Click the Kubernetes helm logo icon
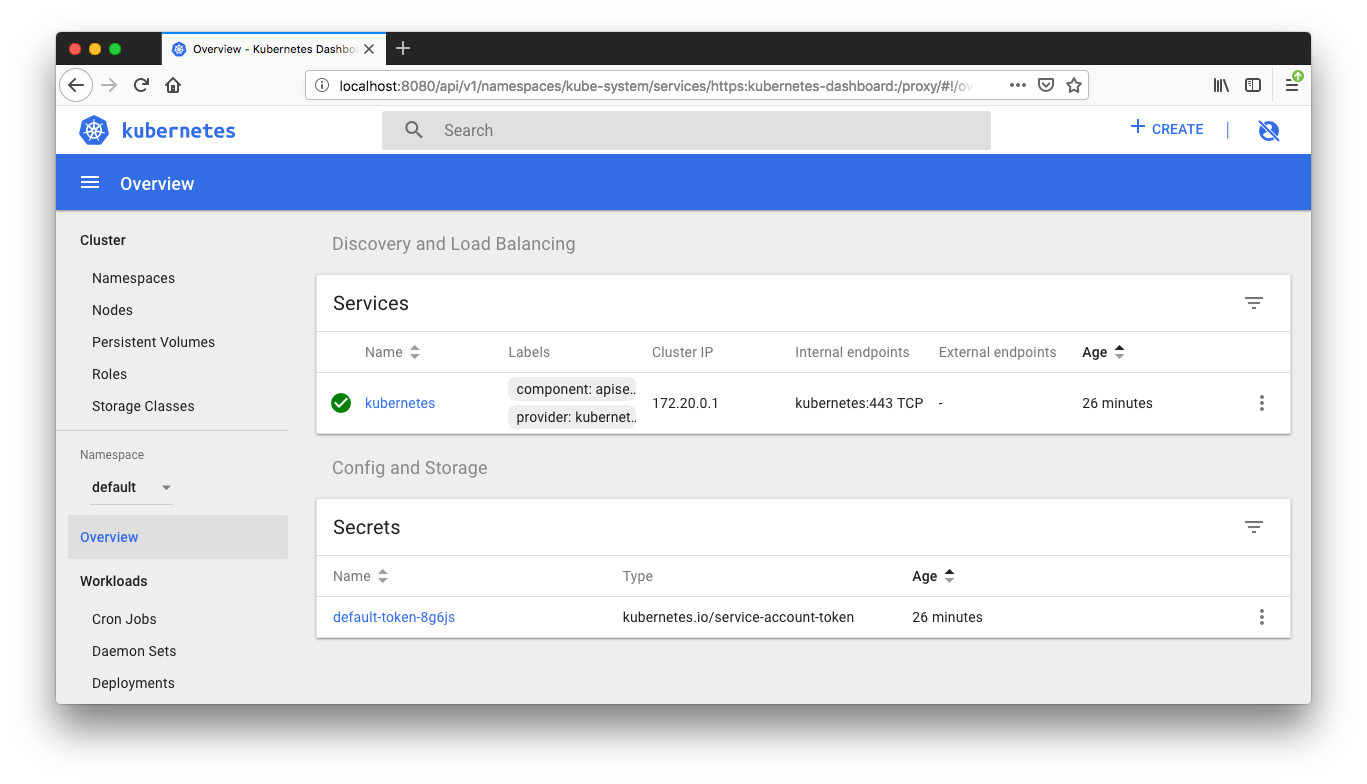This screenshot has height=784, width=1367. pos(94,130)
